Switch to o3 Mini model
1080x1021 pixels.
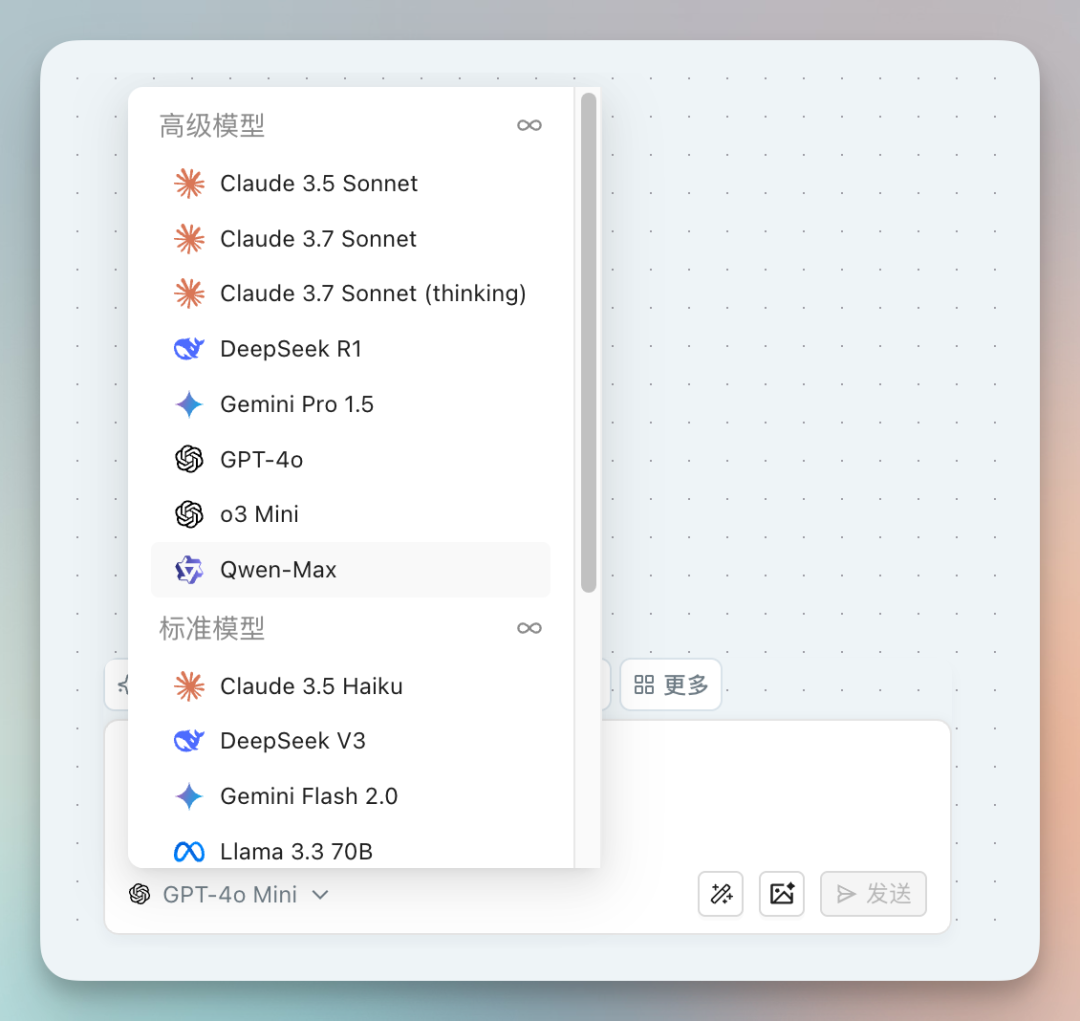click(351, 514)
